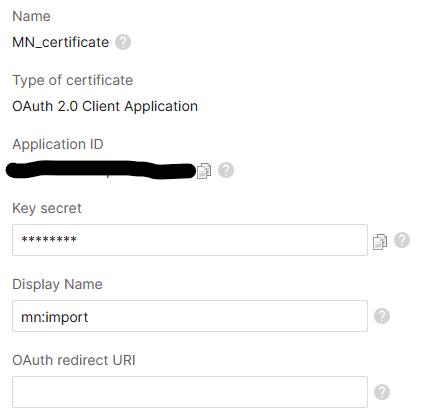
Task: Open help icon next to MN_certificate name
Action: (123, 42)
